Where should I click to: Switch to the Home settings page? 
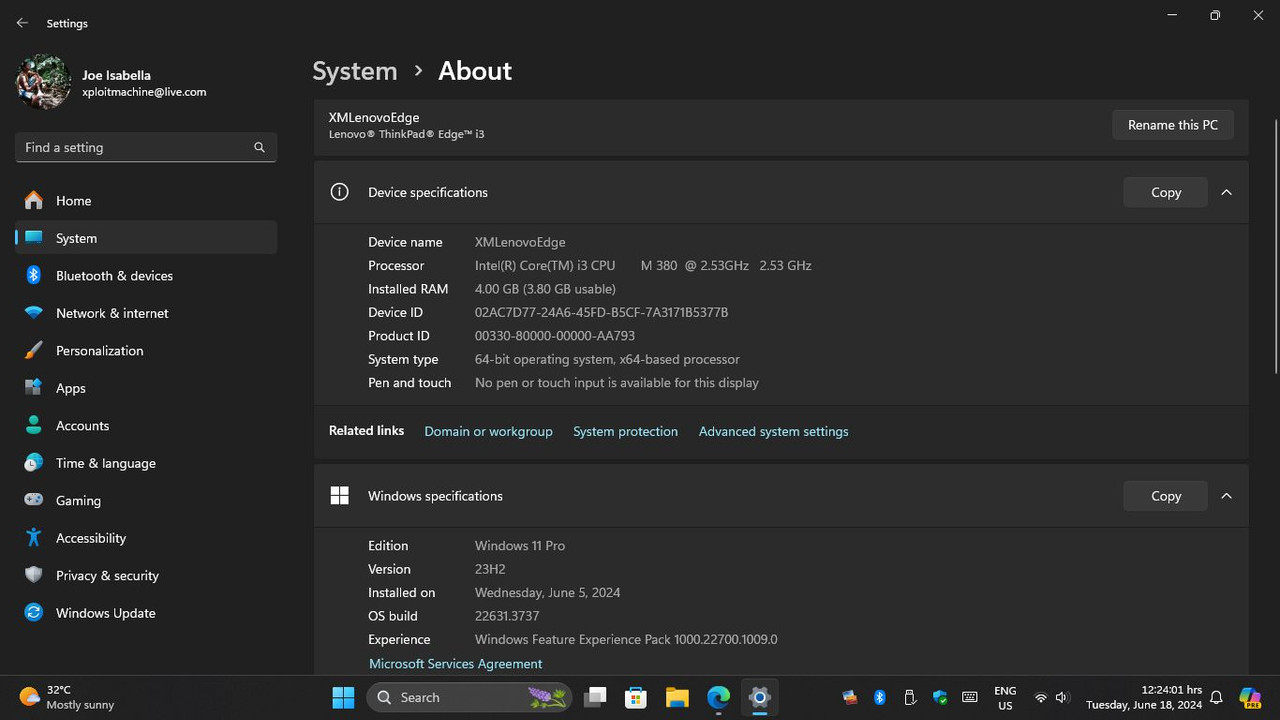pyautogui.click(x=73, y=200)
